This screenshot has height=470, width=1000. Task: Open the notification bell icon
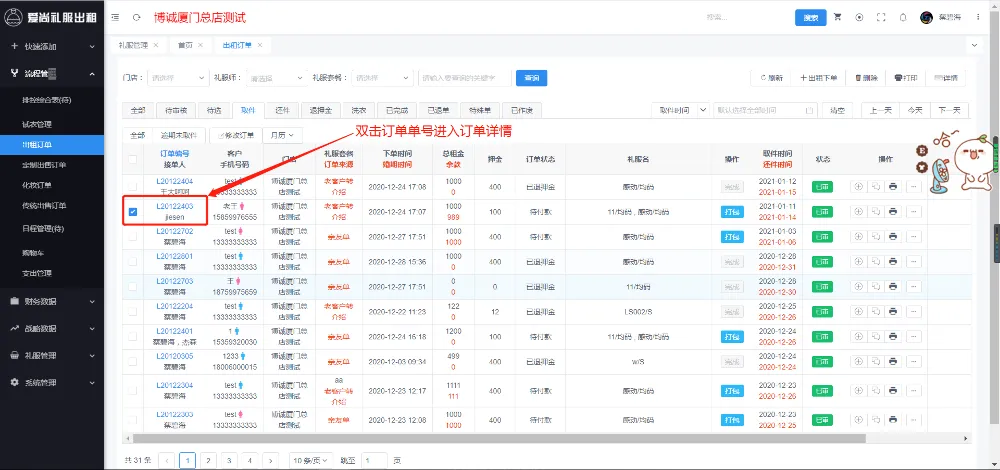(903, 18)
